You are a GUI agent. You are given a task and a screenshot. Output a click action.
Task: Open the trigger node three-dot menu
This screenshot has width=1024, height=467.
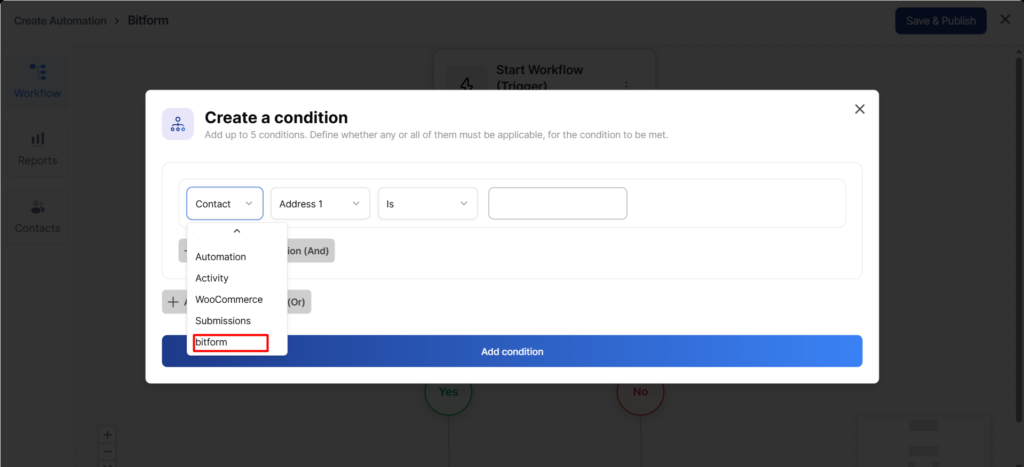coord(626,84)
